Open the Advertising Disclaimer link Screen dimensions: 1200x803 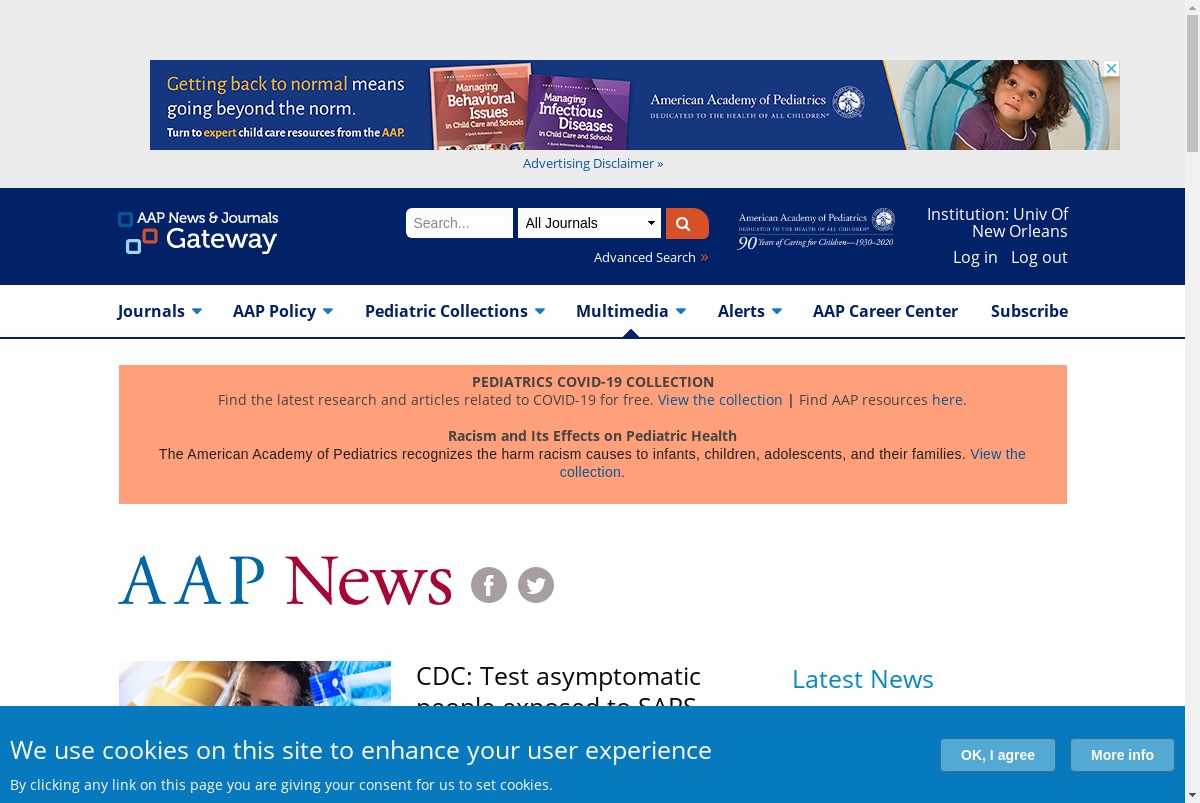(593, 163)
